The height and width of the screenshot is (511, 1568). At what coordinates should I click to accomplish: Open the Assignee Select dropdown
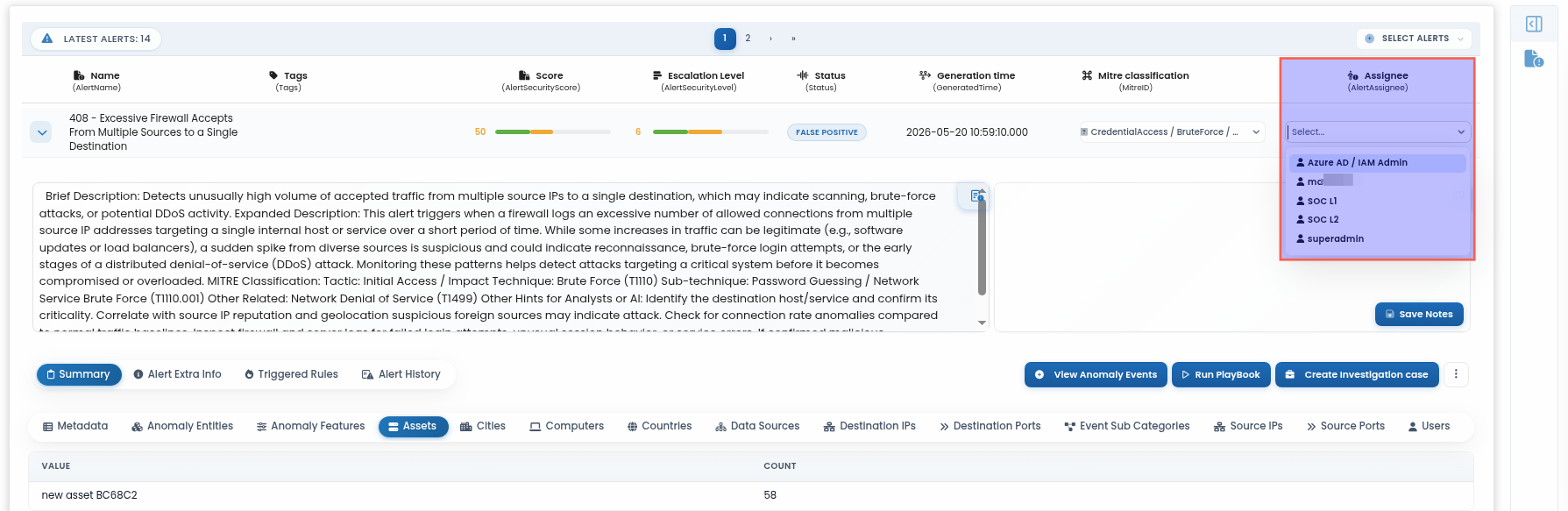(x=1378, y=132)
